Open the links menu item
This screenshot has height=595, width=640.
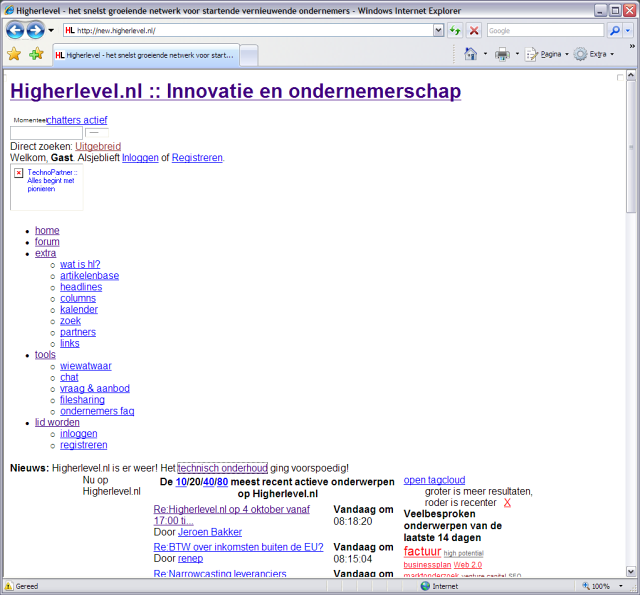tap(70, 343)
